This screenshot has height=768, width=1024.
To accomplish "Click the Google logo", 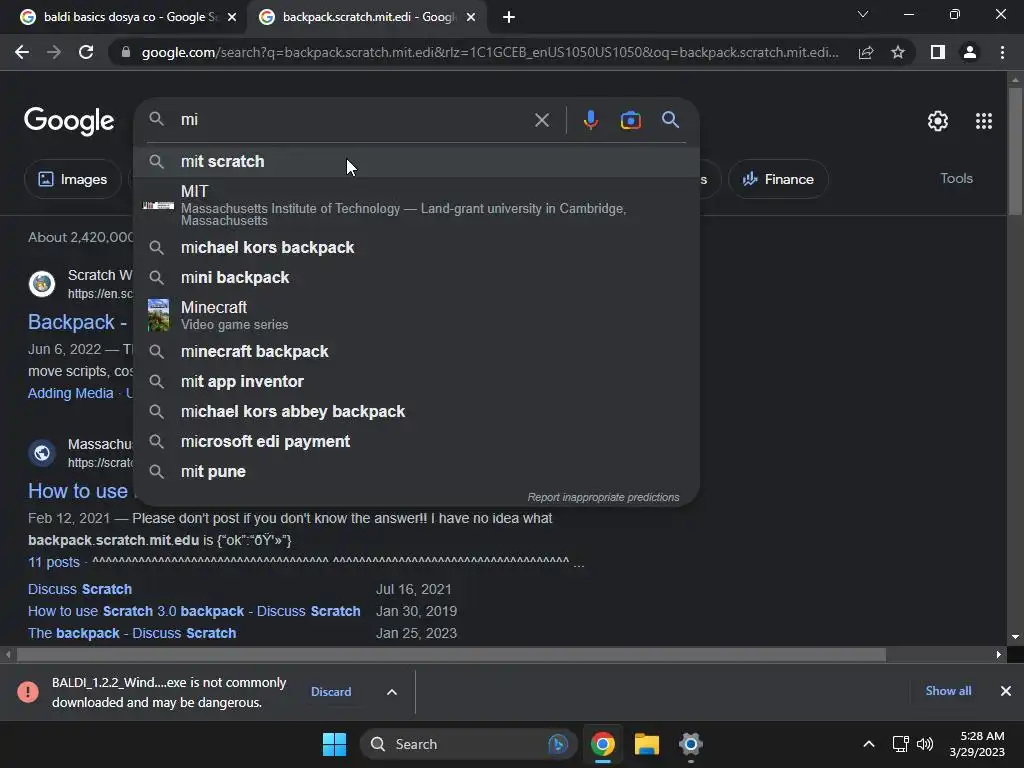I will (69, 121).
